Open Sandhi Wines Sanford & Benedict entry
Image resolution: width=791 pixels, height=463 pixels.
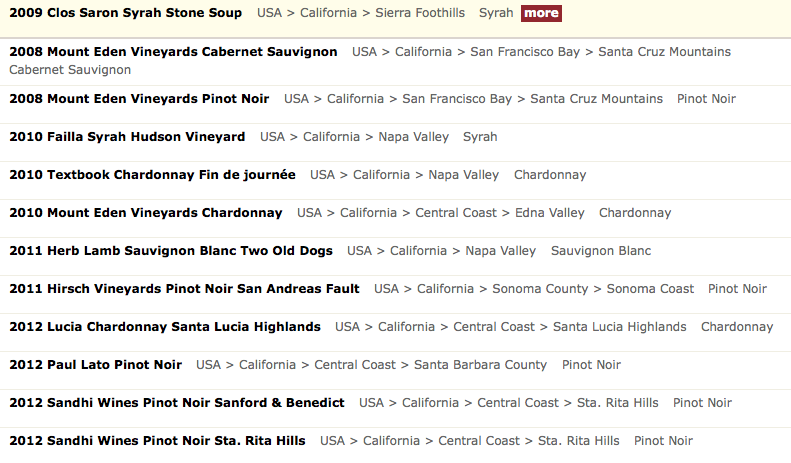pyautogui.click(x=177, y=403)
